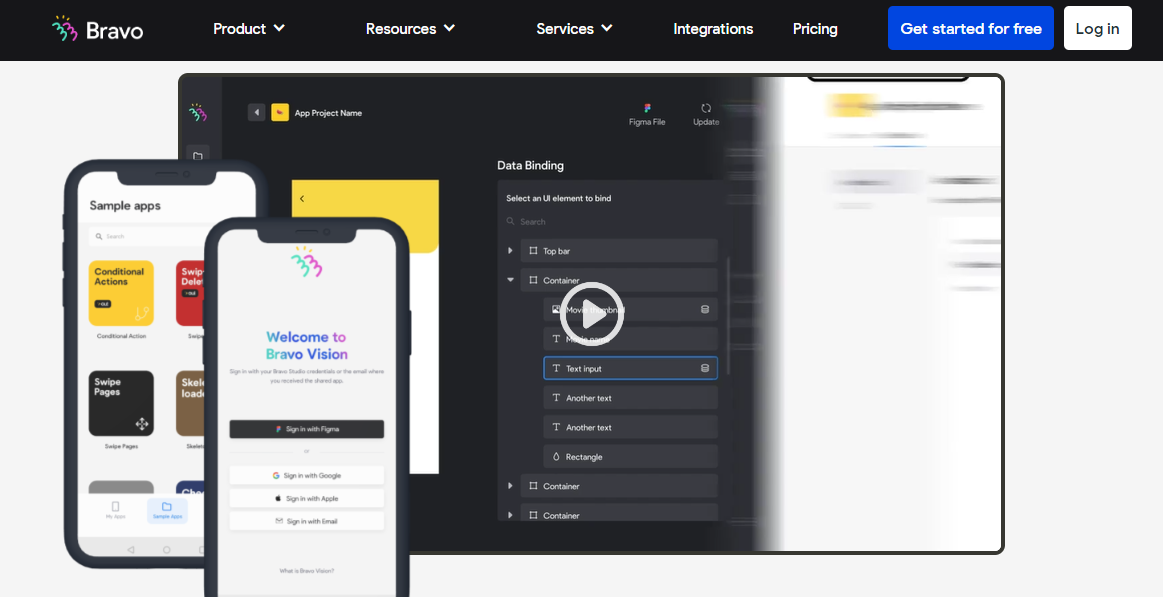Click the Sign in with Figma button
1163x597 pixels.
click(306, 428)
